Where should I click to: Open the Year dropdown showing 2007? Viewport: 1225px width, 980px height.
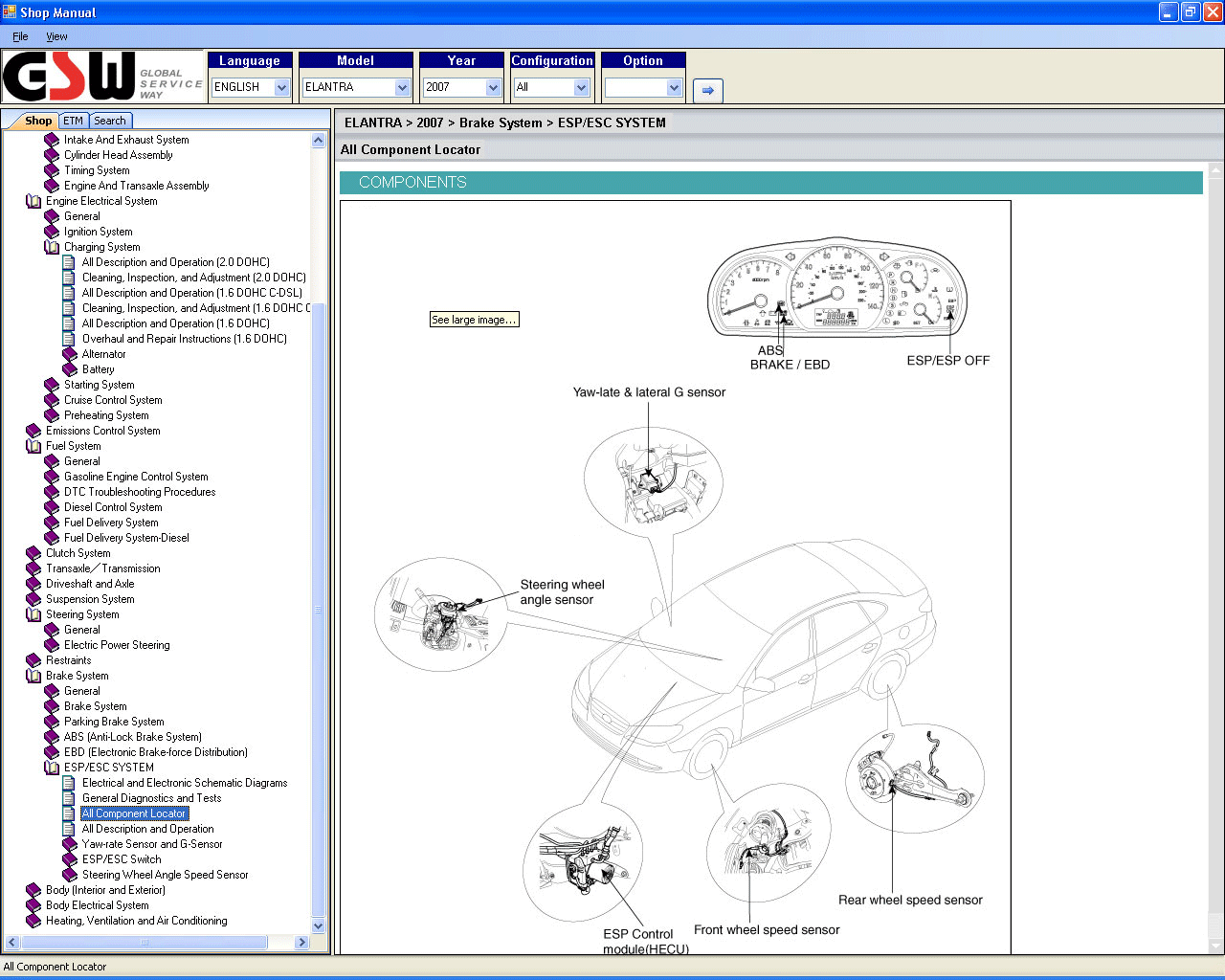pos(493,87)
